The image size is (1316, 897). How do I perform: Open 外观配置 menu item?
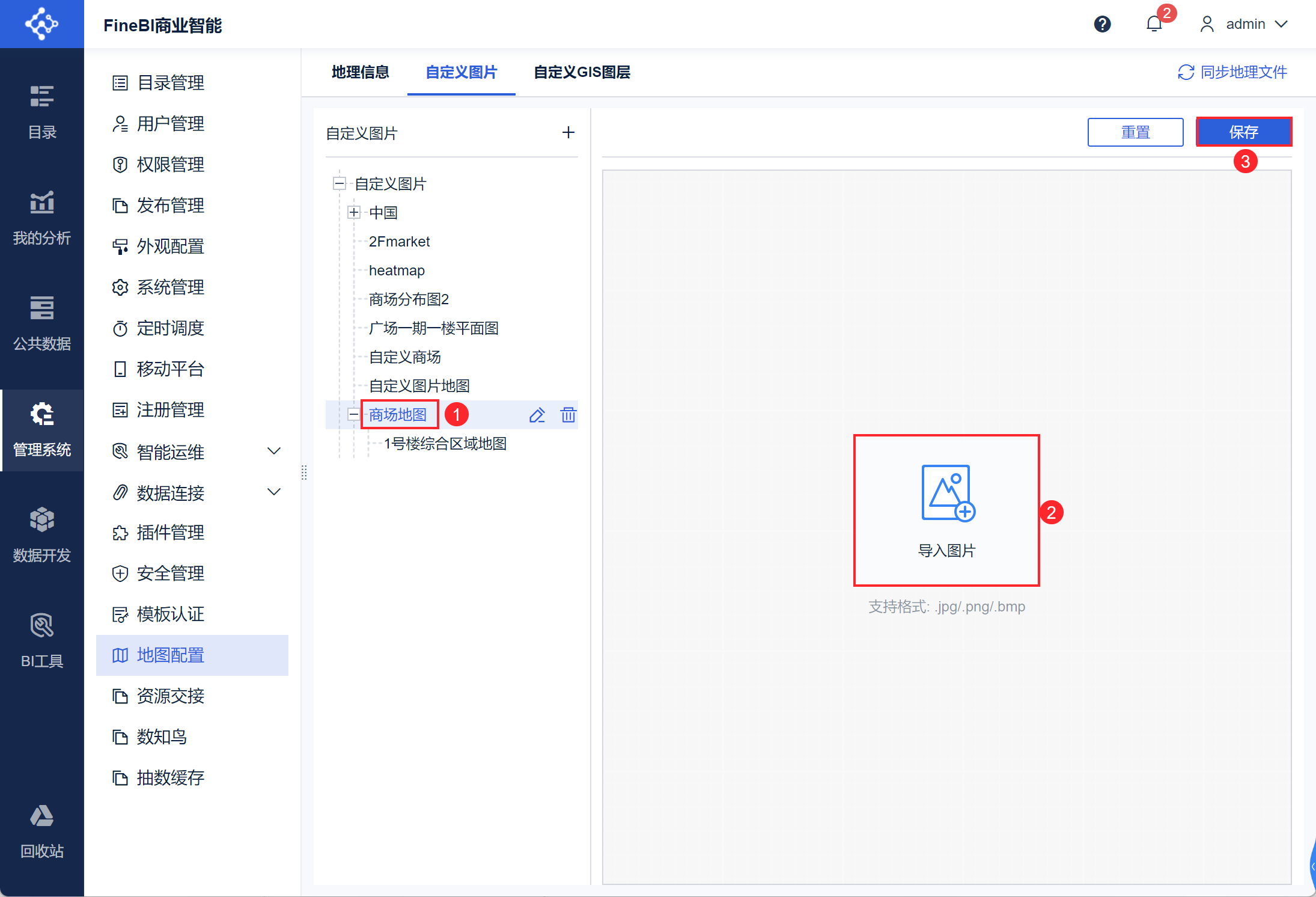(192, 246)
